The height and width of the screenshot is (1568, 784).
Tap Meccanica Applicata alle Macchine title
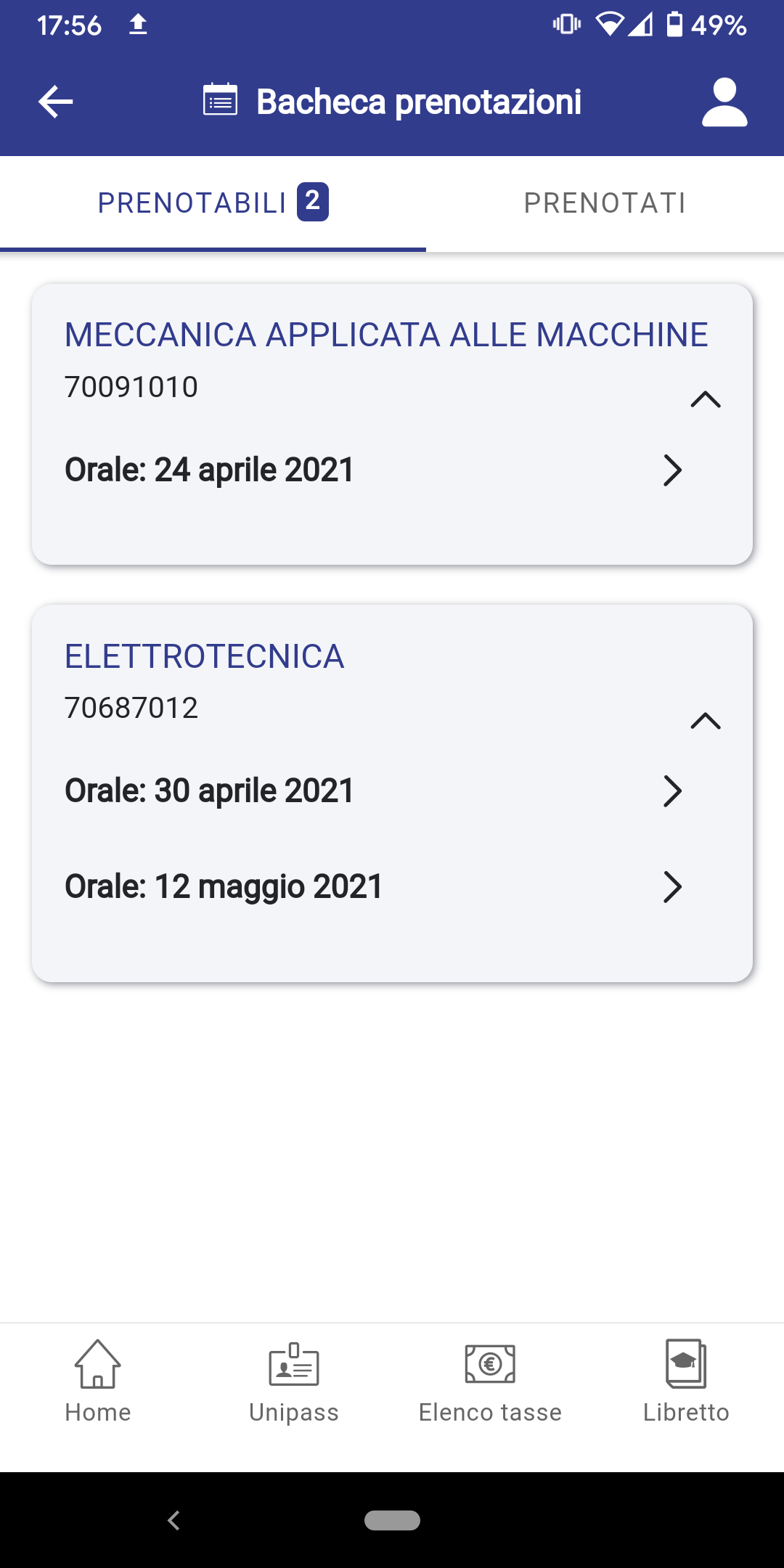pyautogui.click(x=386, y=335)
